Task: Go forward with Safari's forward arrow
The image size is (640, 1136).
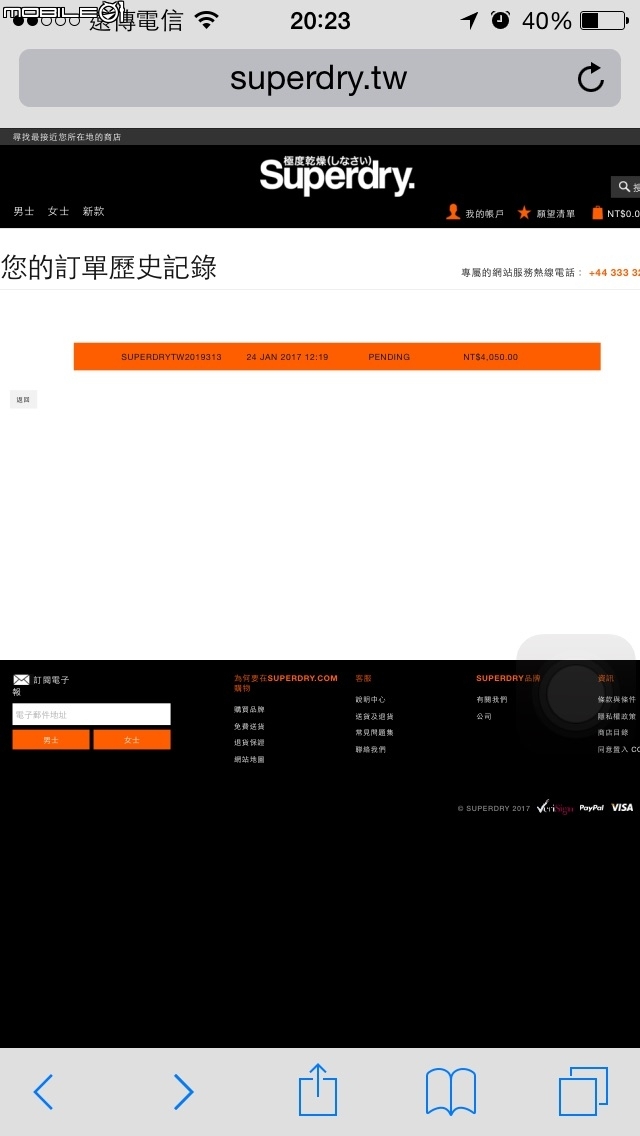Action: pos(183,1091)
